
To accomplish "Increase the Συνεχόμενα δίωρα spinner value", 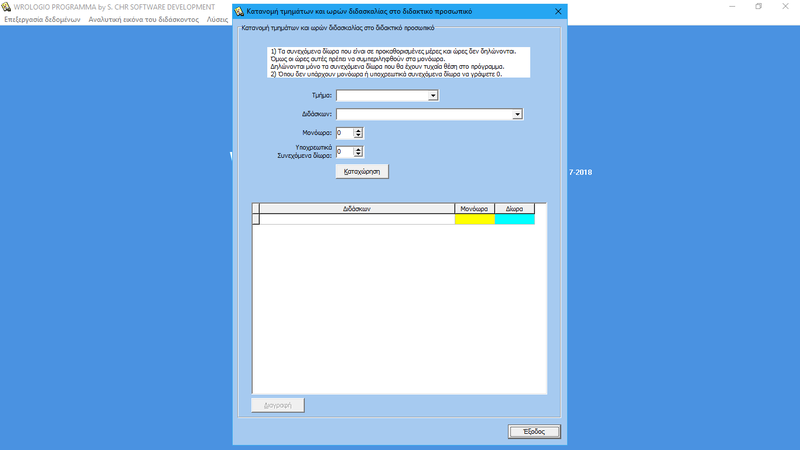I will (358, 149).
